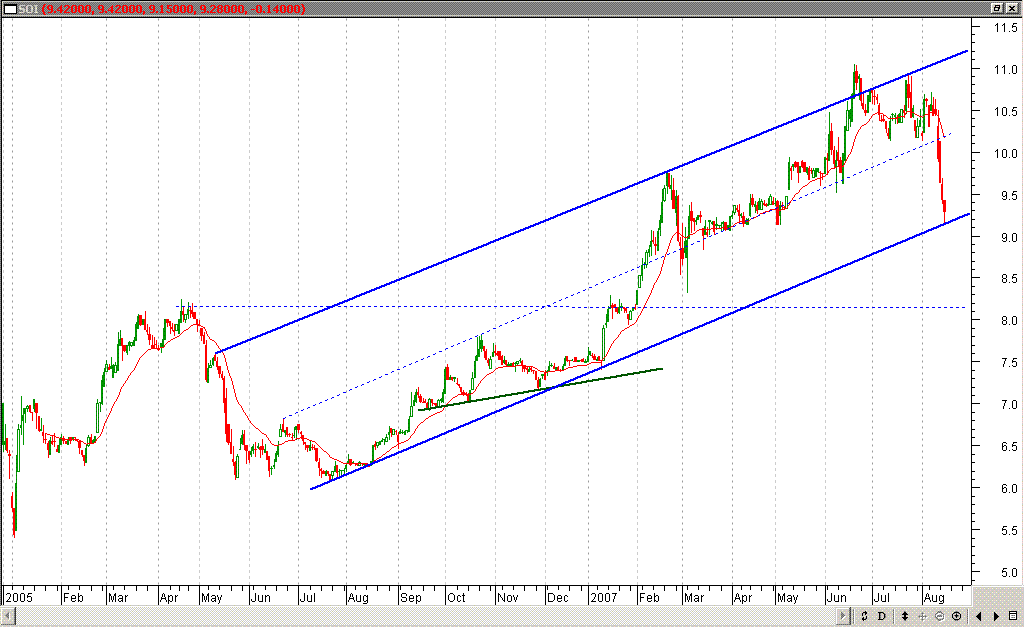Image resolution: width=1024 pixels, height=627 pixels.
Task: Click the 5.0 price axis label
Action: (x=1009, y=573)
